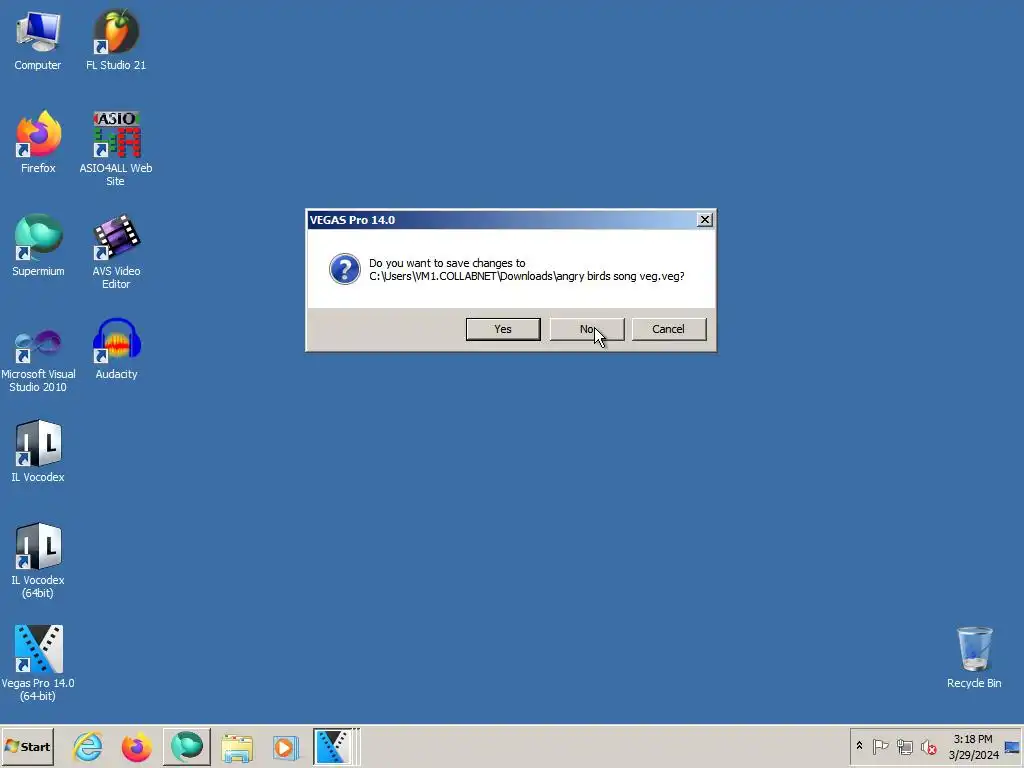Launch Firefox from the taskbar
The image size is (1024, 768).
[136, 747]
